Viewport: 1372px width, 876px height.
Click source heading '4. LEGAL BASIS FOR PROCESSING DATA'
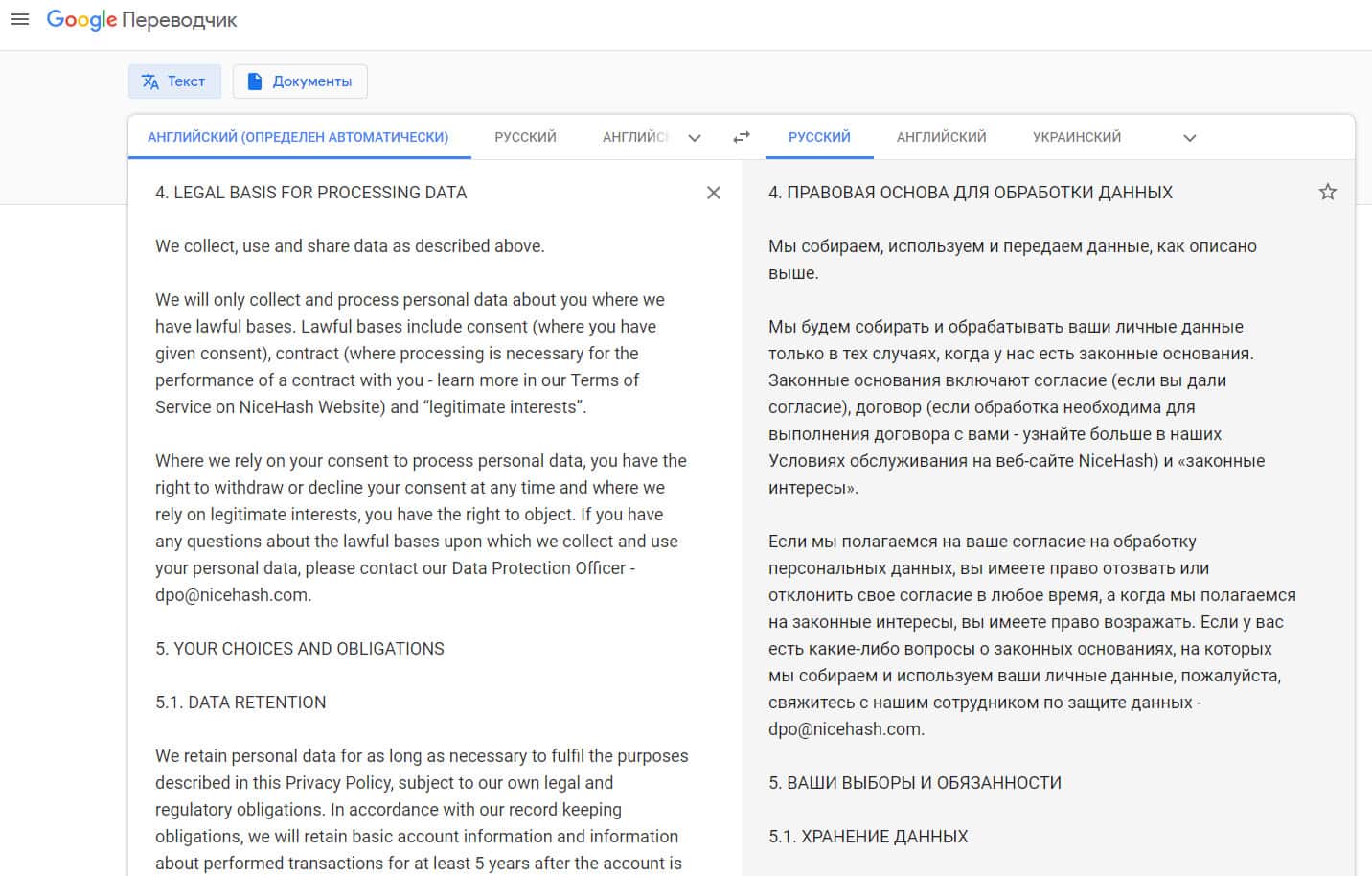click(x=311, y=193)
